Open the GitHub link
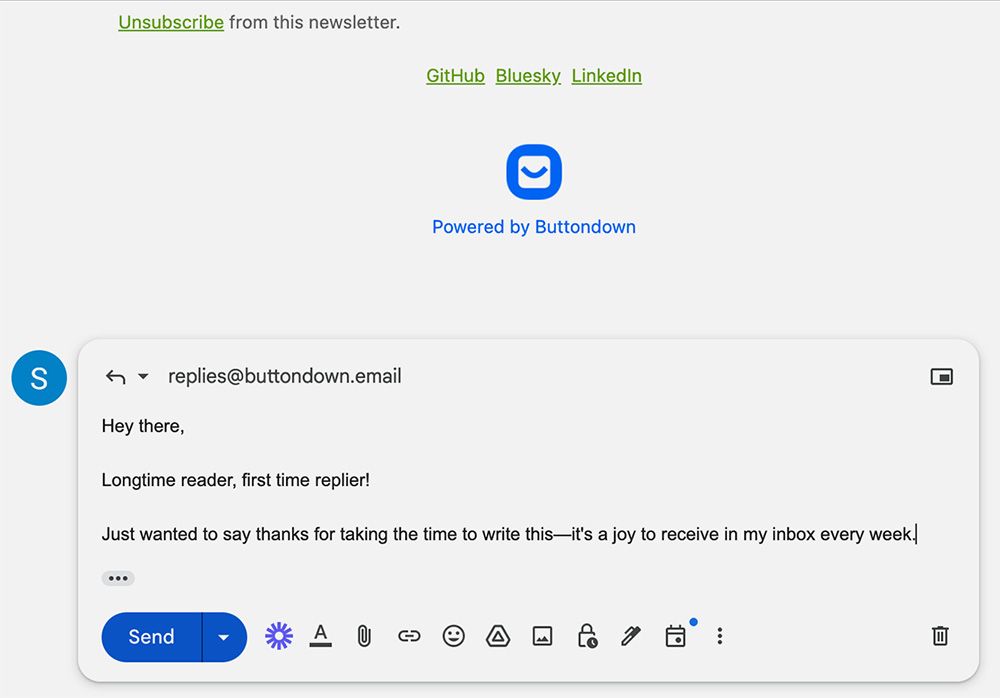Viewport: 1000px width, 698px height. click(455, 76)
